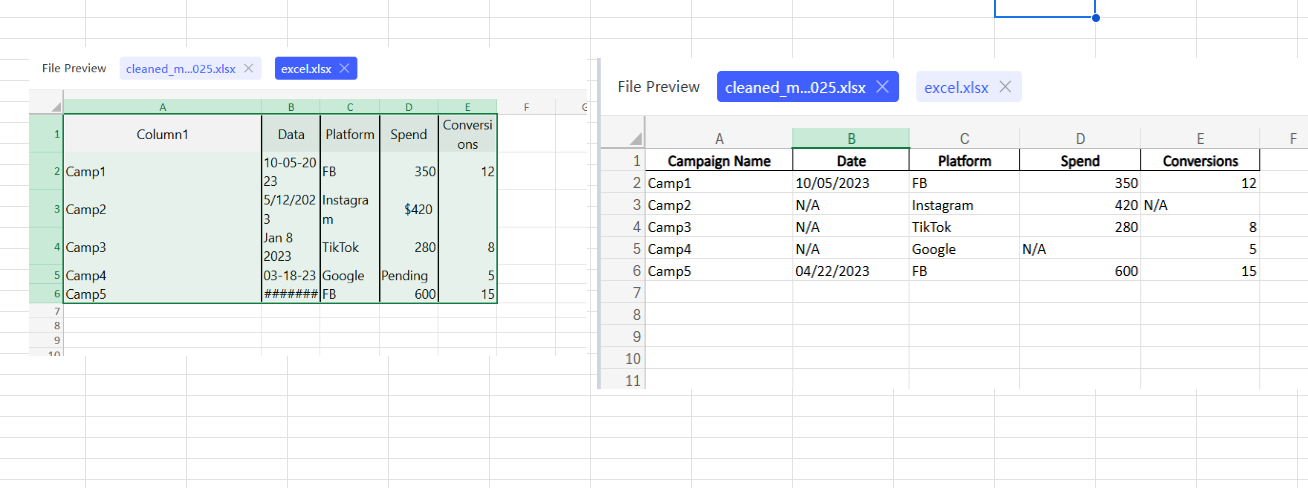Select column D header in left preview
Viewport: 1308px width, 488px height.
[409, 106]
